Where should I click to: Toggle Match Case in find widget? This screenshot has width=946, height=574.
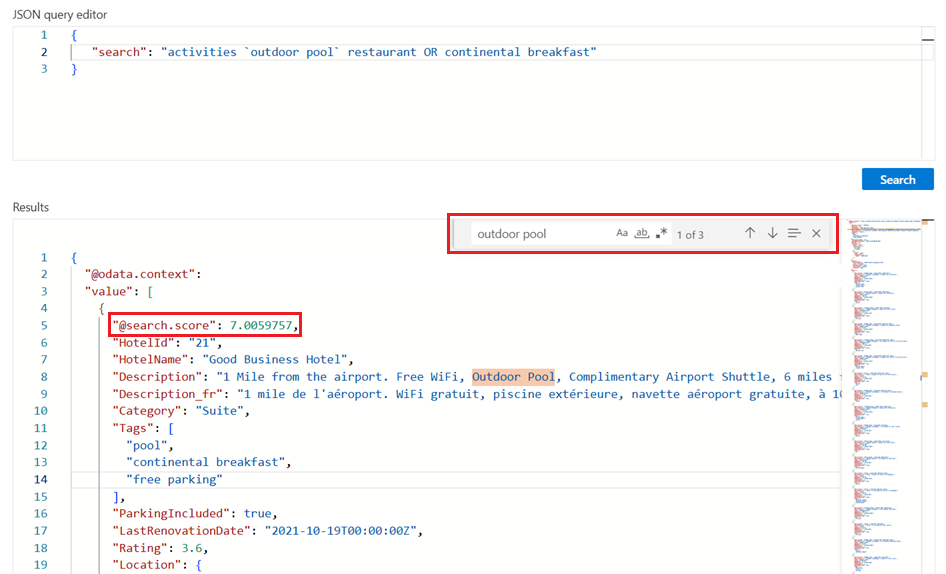pyautogui.click(x=622, y=233)
